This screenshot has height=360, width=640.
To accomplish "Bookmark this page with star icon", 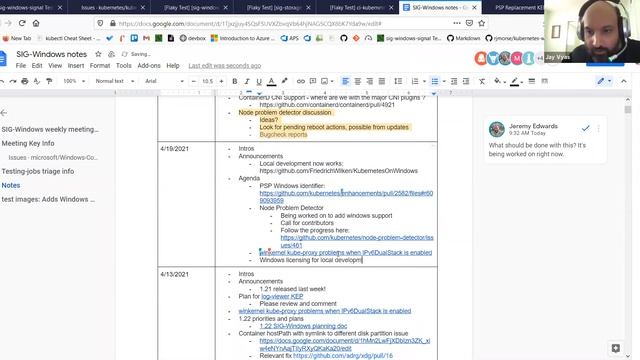I will click(482, 23).
